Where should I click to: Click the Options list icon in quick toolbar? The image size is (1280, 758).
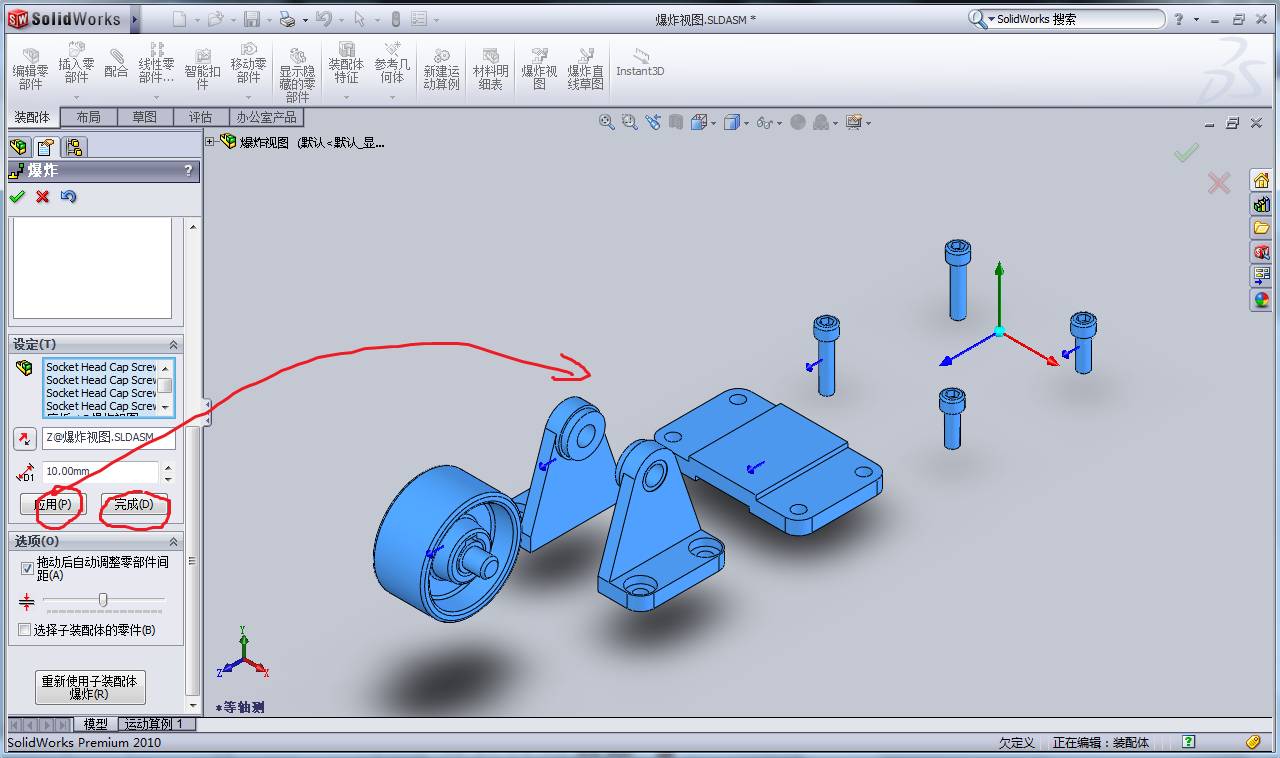(419, 19)
